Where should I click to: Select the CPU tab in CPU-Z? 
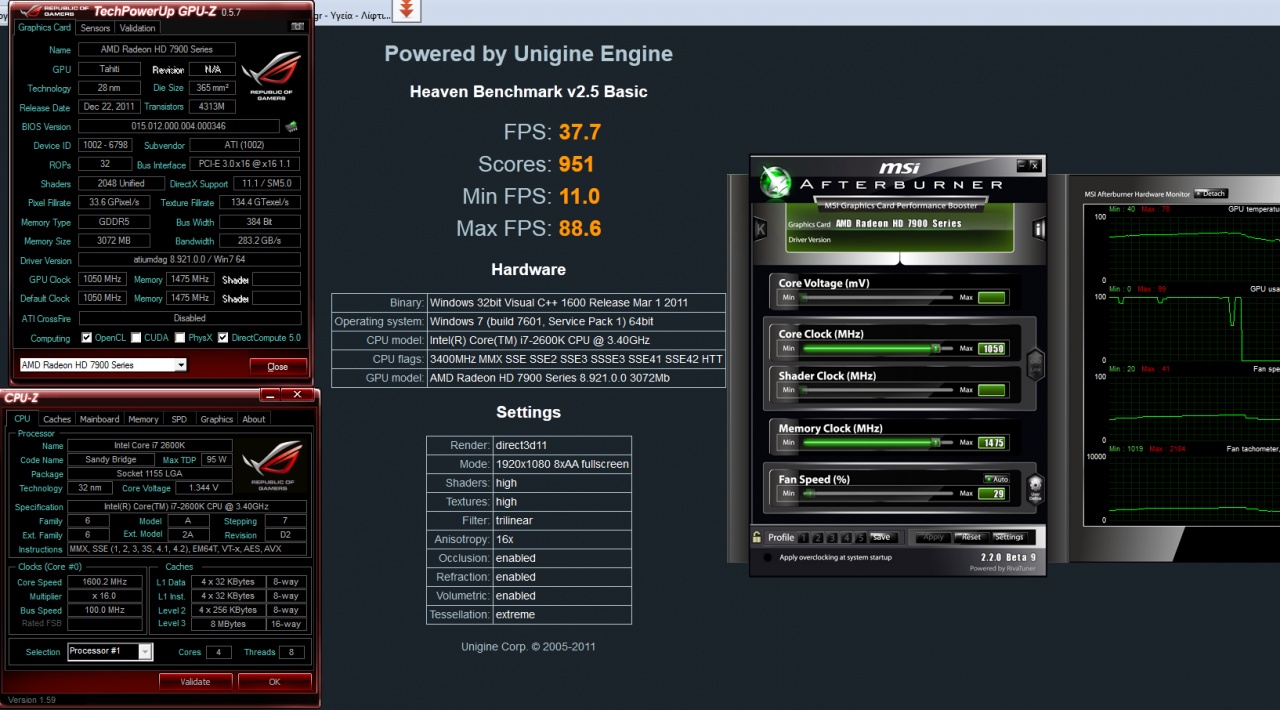pyautogui.click(x=22, y=419)
